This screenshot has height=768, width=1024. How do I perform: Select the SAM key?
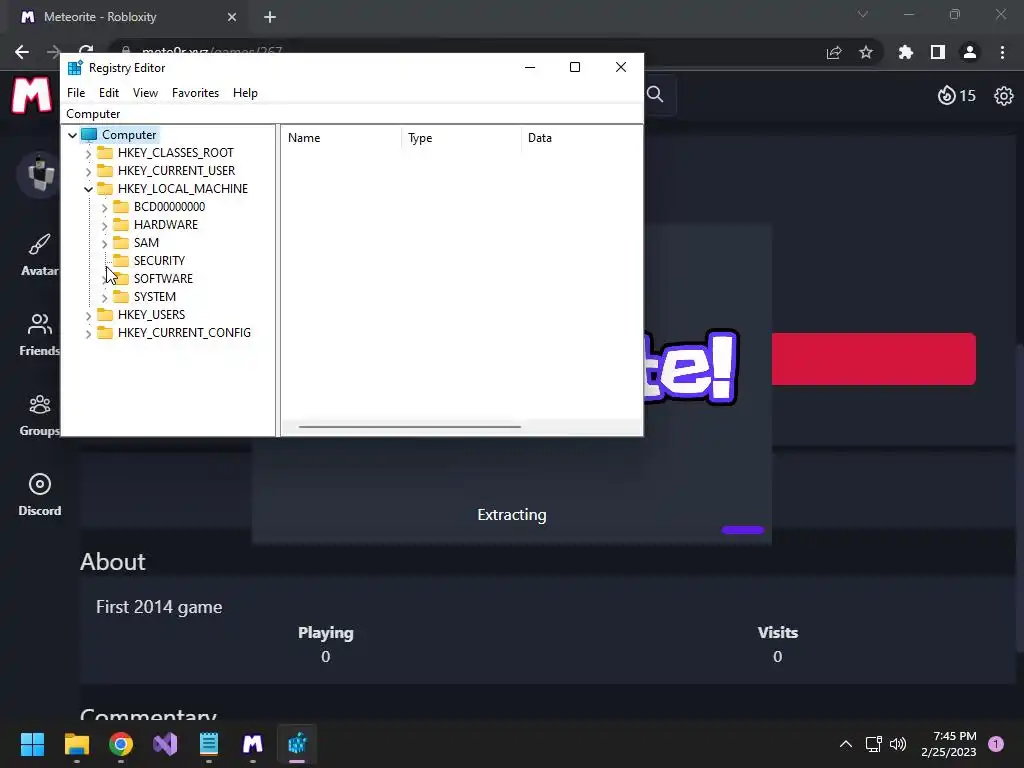146,242
